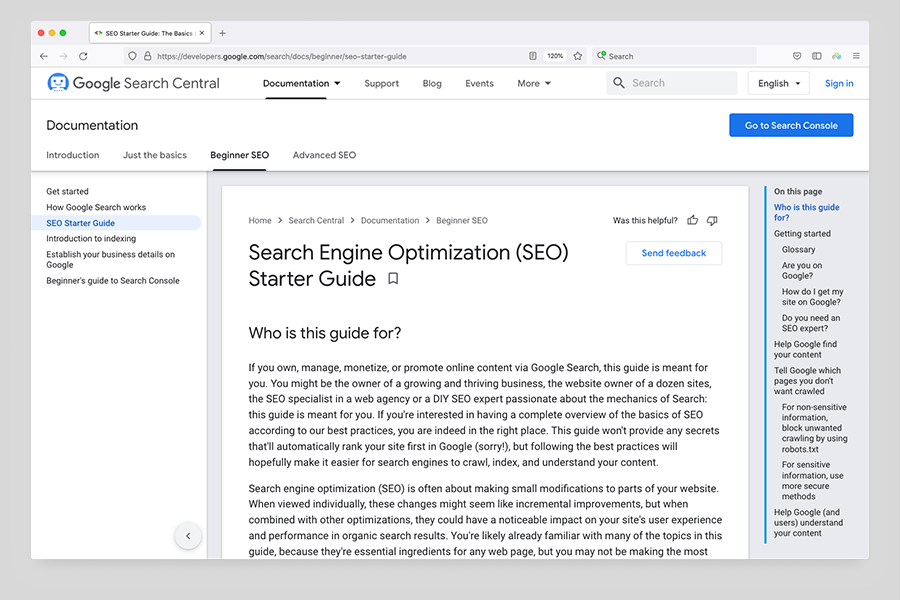900x600 pixels.
Task: Open the Pocket save icon
Action: (797, 56)
